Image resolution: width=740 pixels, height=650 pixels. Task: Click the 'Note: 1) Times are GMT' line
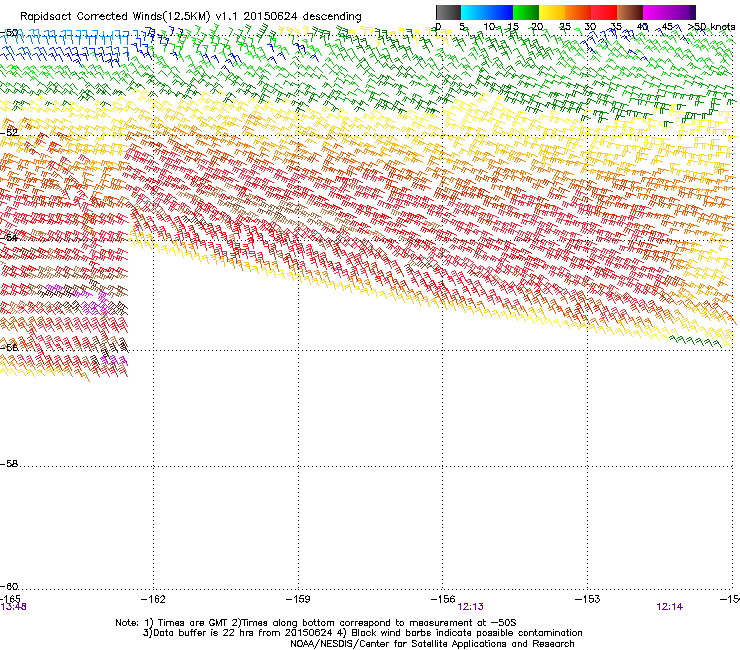[316, 623]
